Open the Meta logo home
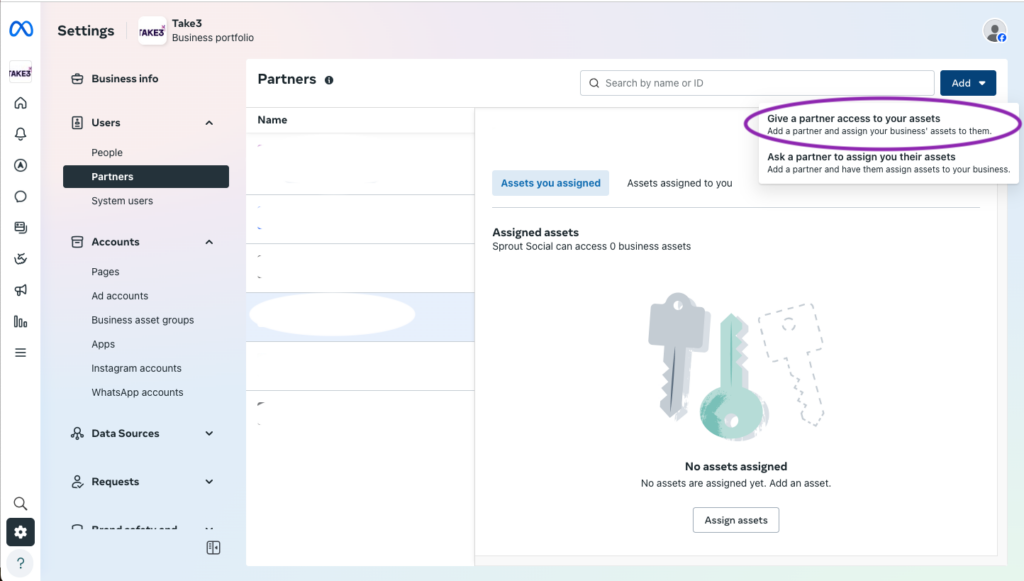 coord(21,29)
